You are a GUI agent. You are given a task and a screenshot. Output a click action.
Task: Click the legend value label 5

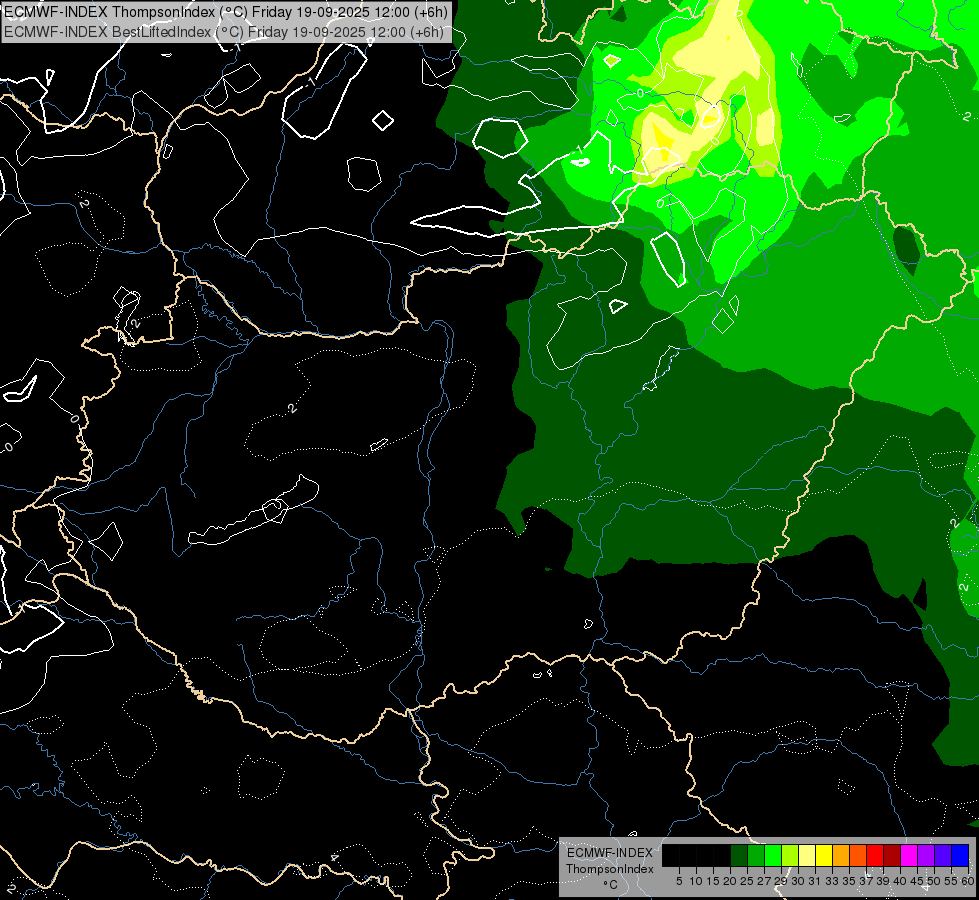679,881
